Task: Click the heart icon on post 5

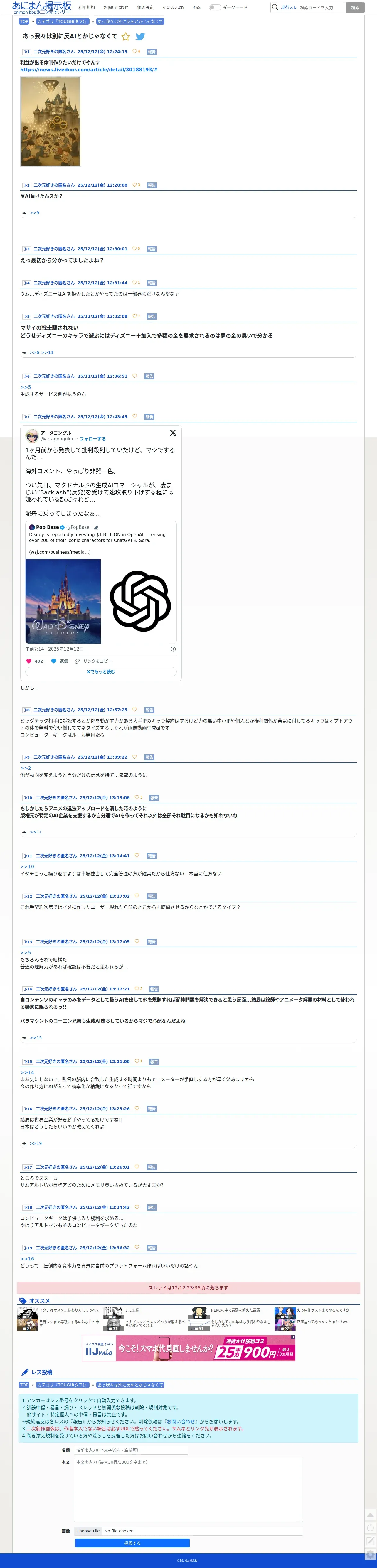Action: pyautogui.click(x=134, y=316)
